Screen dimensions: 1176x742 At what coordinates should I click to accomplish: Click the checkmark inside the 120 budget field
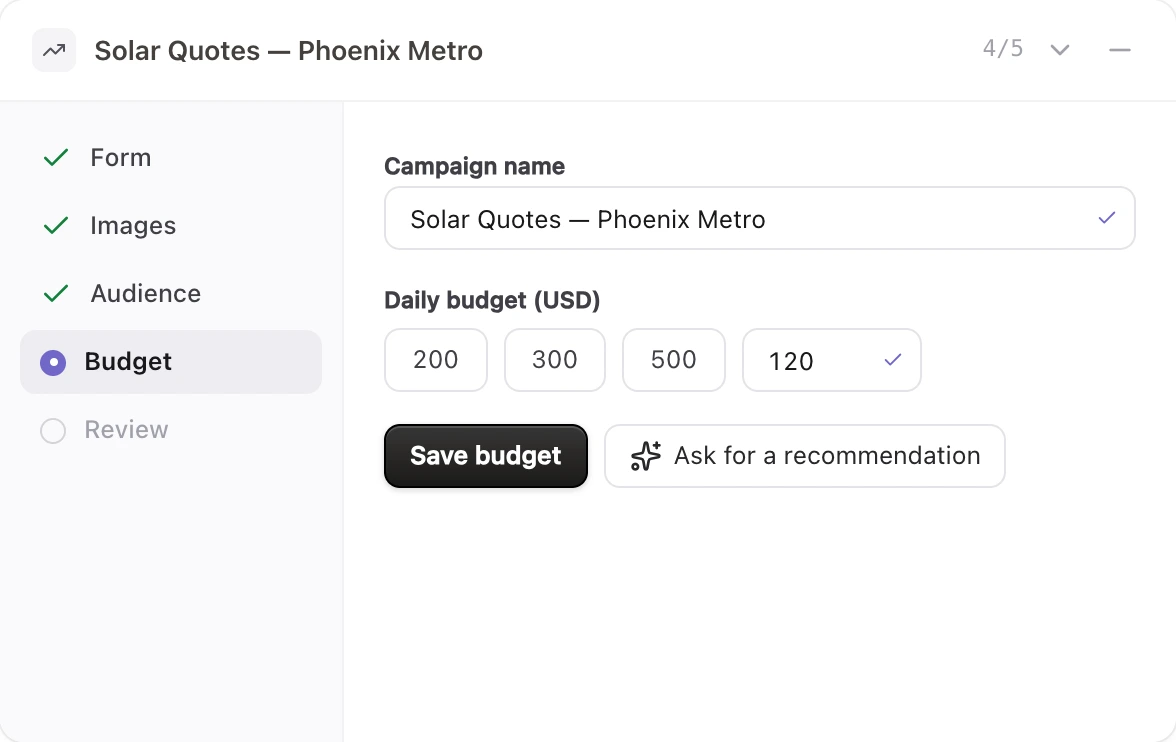tap(892, 360)
